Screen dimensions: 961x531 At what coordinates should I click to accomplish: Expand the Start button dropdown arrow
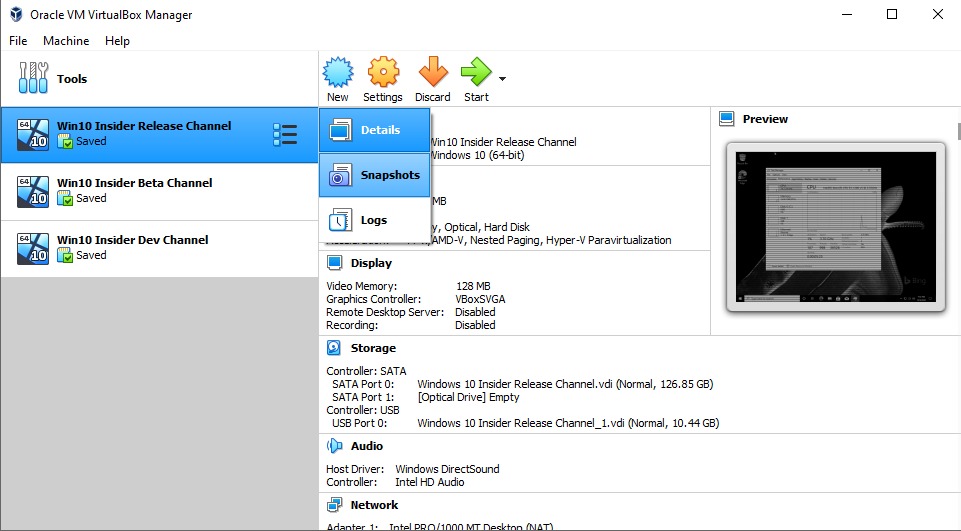[x=502, y=78]
